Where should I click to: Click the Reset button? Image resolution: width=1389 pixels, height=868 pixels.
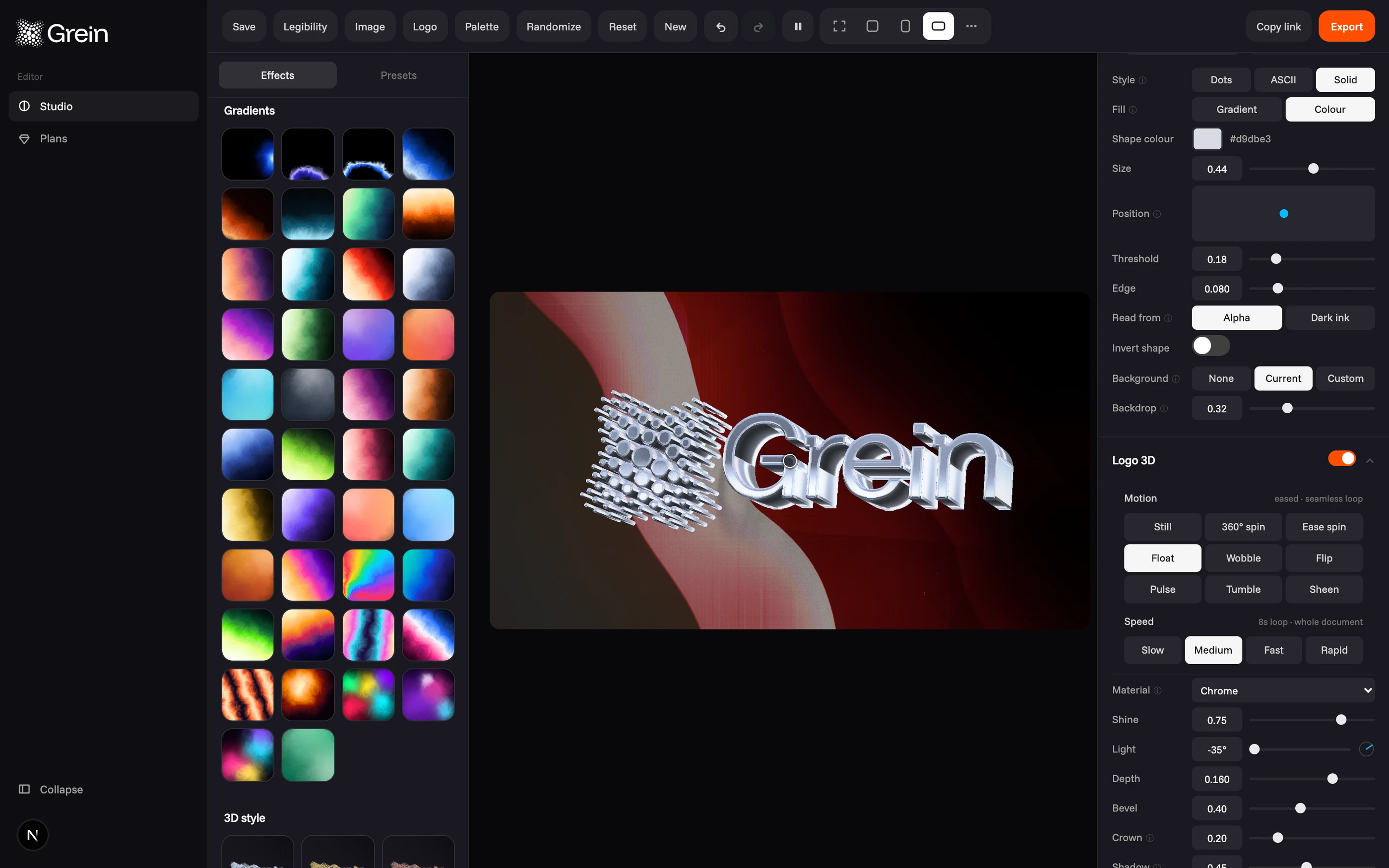[x=622, y=26]
